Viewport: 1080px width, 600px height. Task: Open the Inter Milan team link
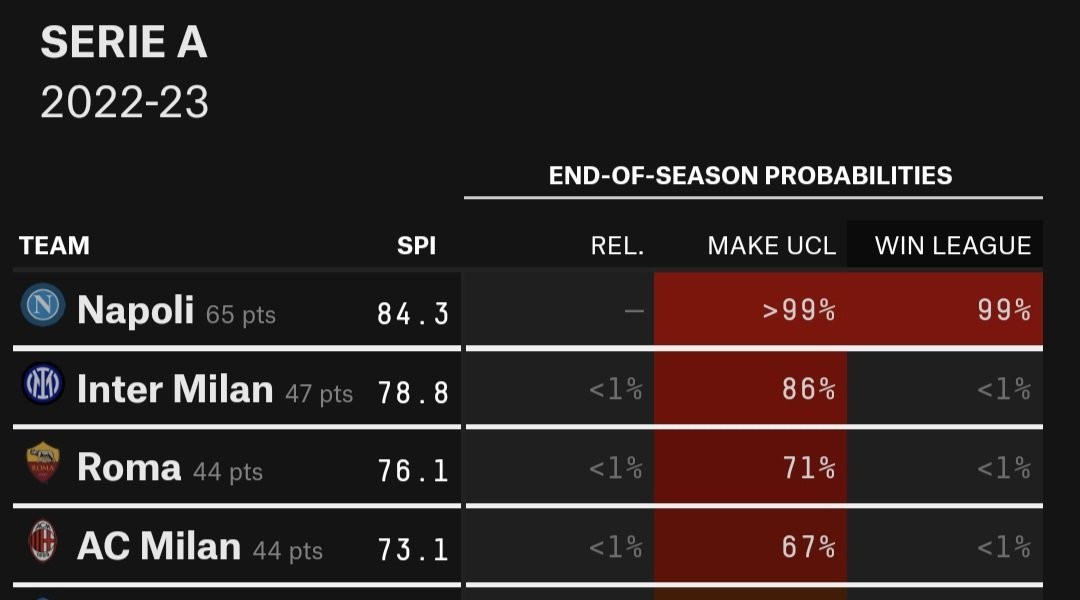point(175,389)
